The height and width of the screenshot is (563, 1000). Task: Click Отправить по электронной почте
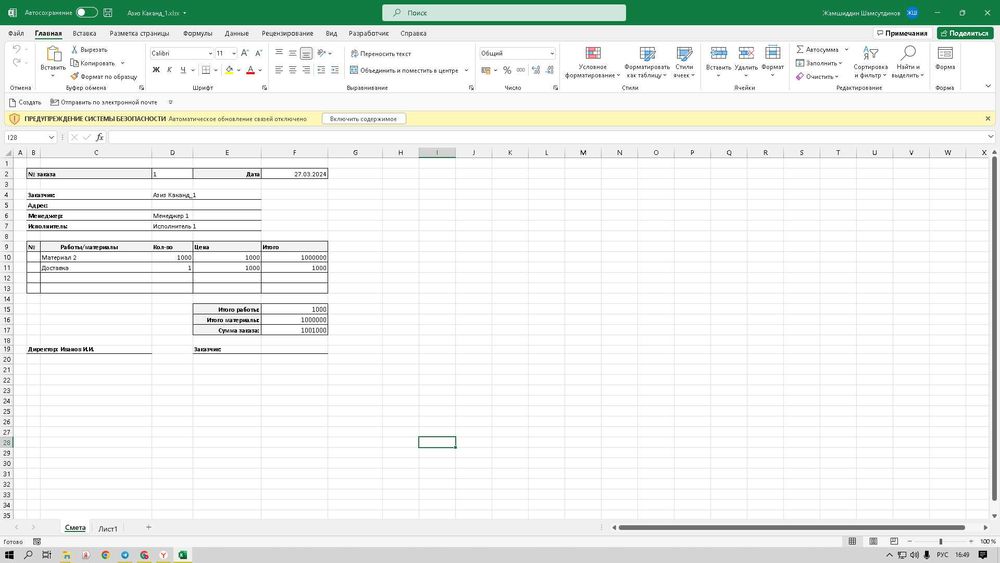(103, 102)
